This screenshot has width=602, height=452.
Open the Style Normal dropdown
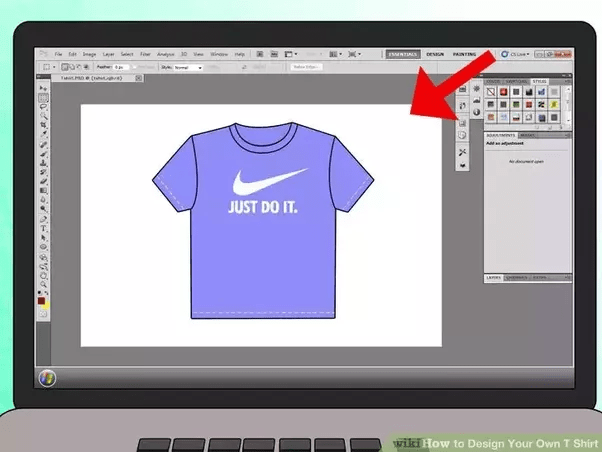pos(188,68)
